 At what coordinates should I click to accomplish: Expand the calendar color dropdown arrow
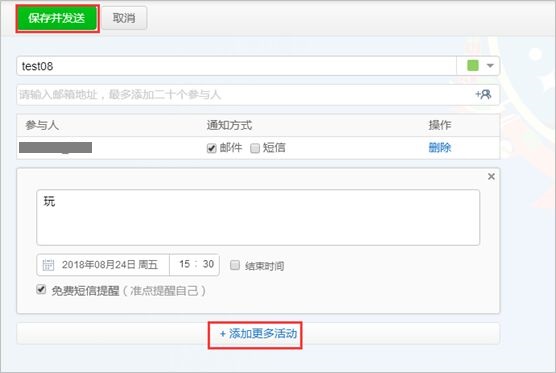point(490,66)
